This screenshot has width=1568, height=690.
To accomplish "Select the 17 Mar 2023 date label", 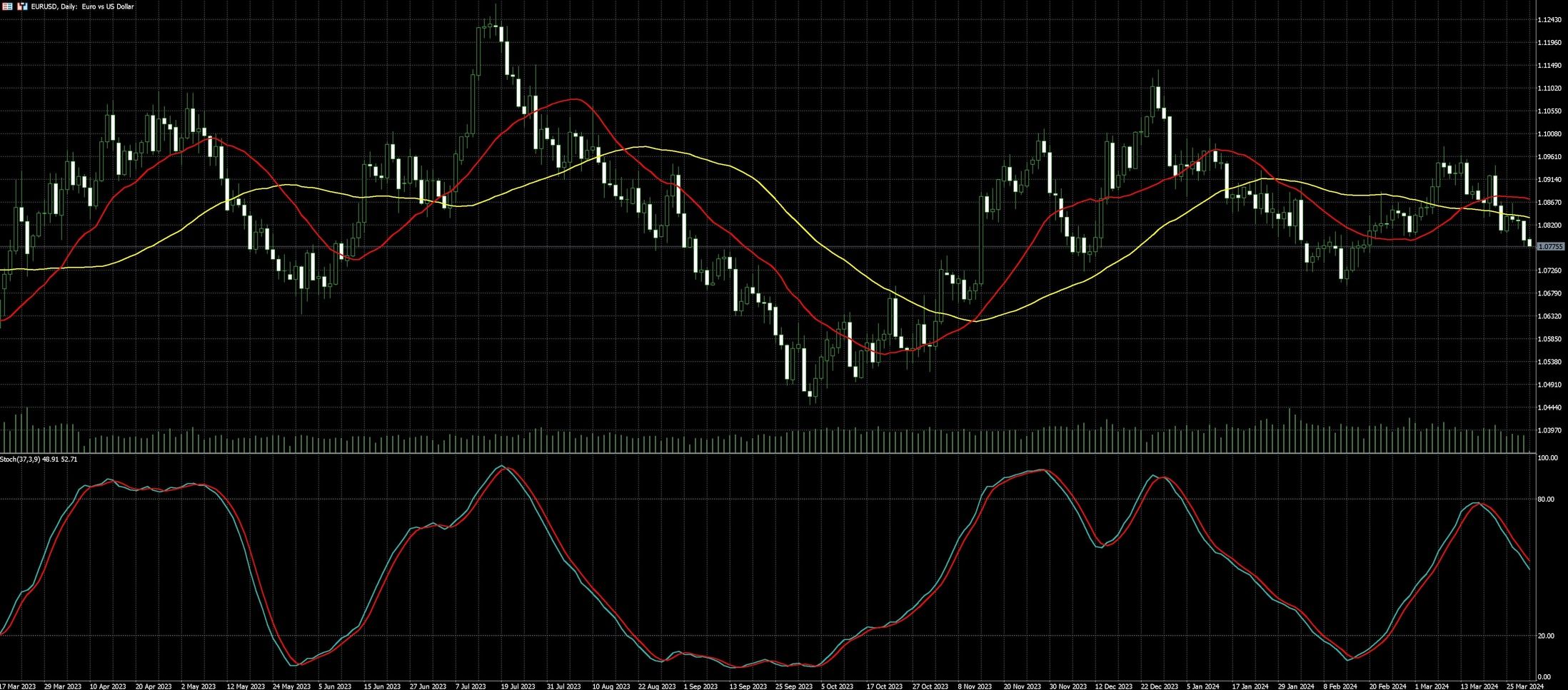I will 19,686.
